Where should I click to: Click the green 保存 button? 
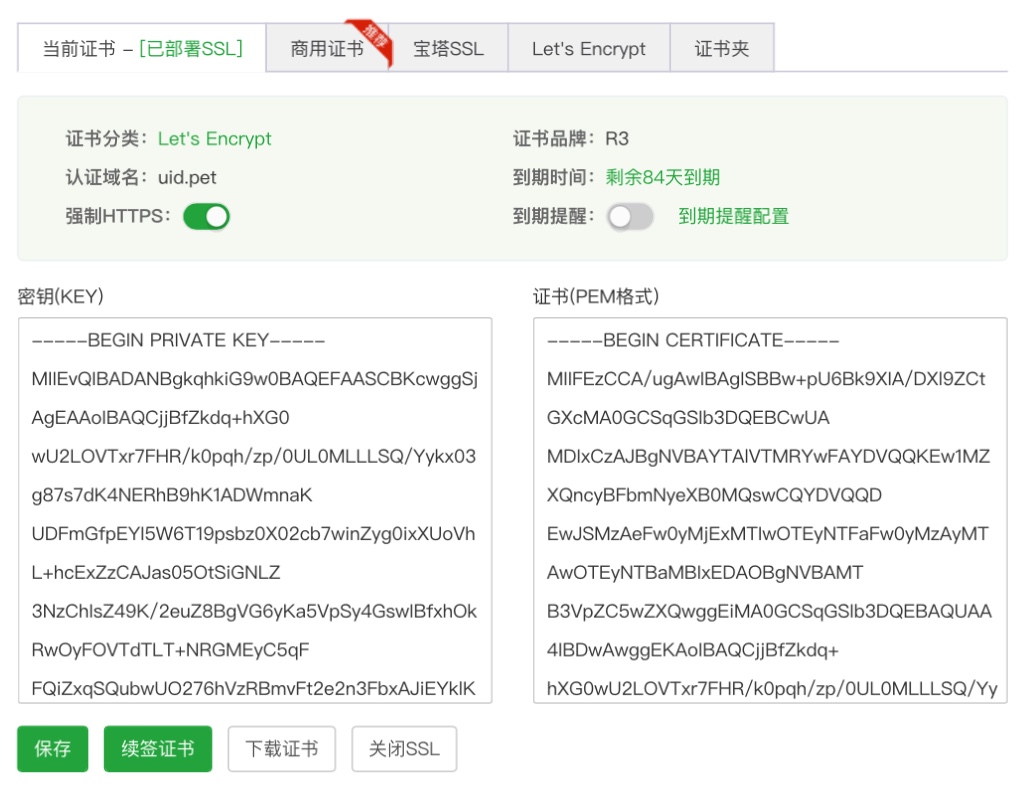click(53, 749)
